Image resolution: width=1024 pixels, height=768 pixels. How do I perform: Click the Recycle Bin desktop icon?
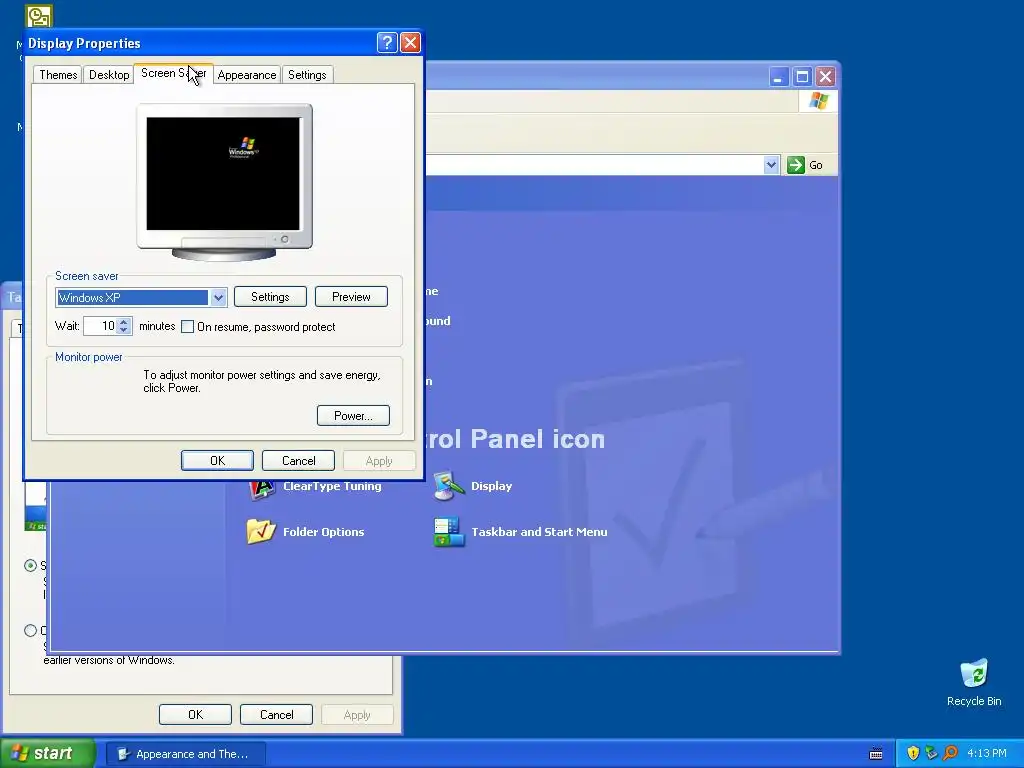click(x=974, y=682)
